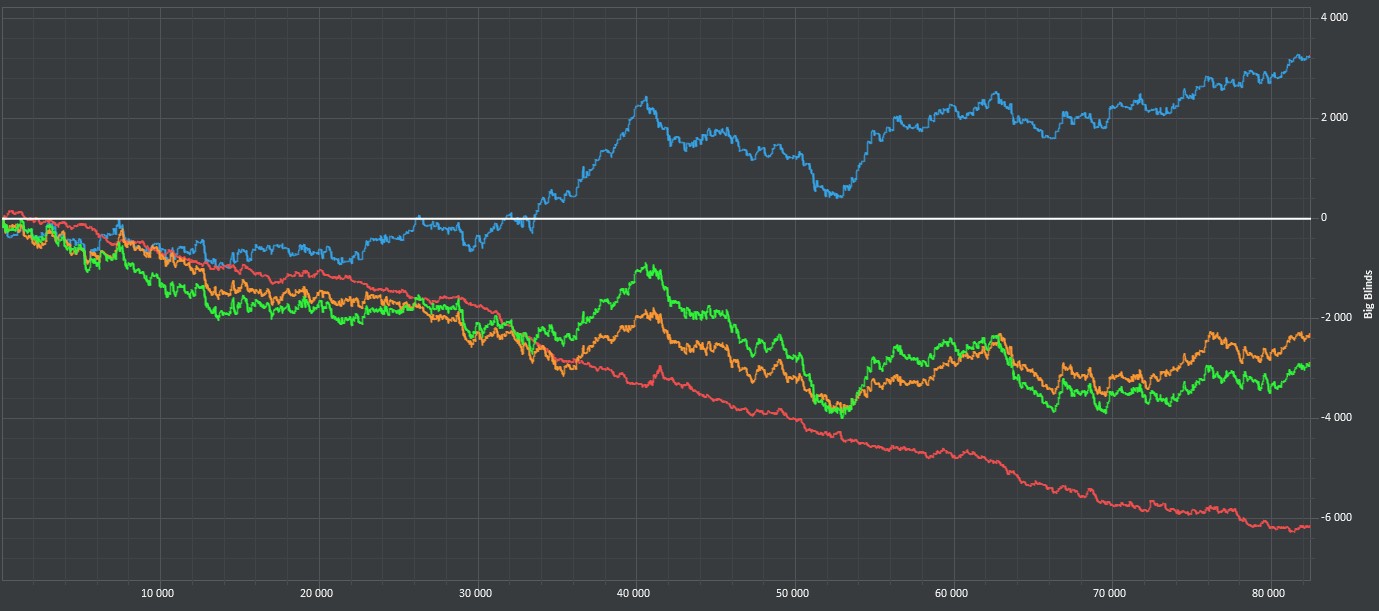
Task: Click the 40 000 x-axis label
Action: pos(635,592)
